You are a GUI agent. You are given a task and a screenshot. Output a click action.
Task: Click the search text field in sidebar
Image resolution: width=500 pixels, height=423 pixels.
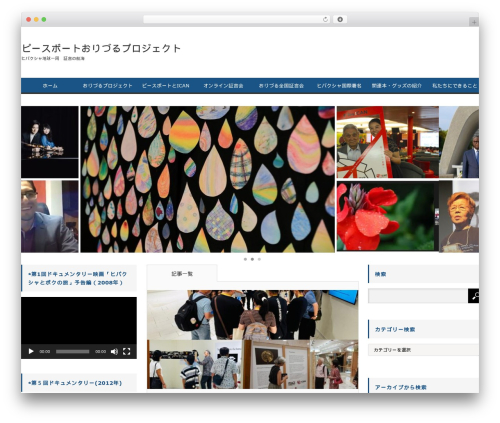(x=418, y=296)
